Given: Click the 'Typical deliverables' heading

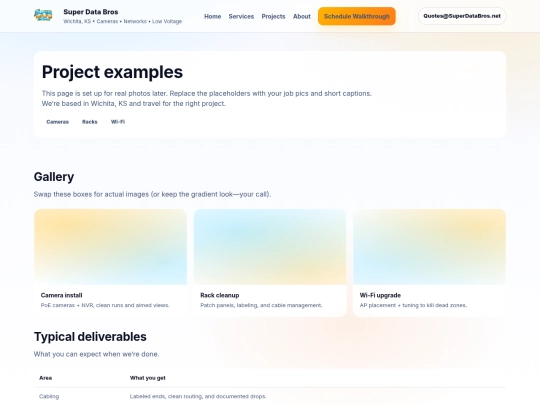Looking at the screenshot, I should pos(90,336).
